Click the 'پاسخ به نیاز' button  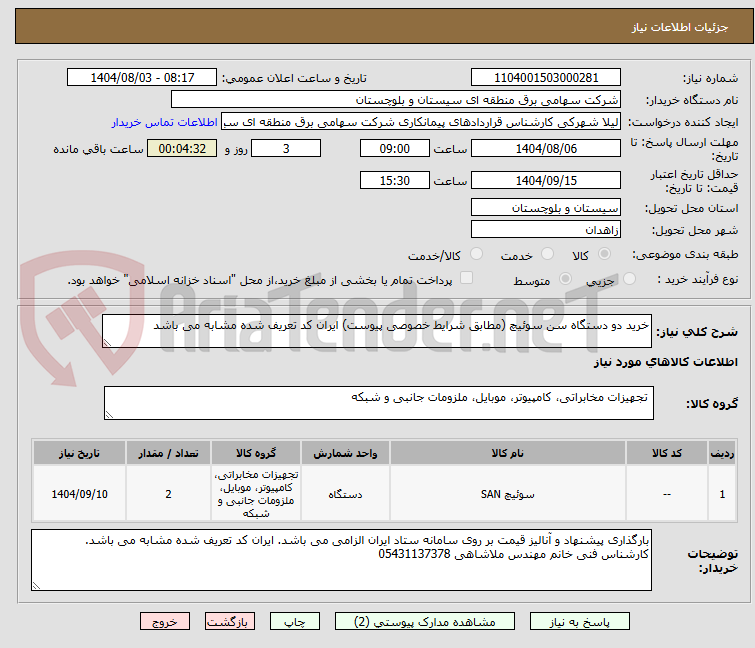[579, 622]
